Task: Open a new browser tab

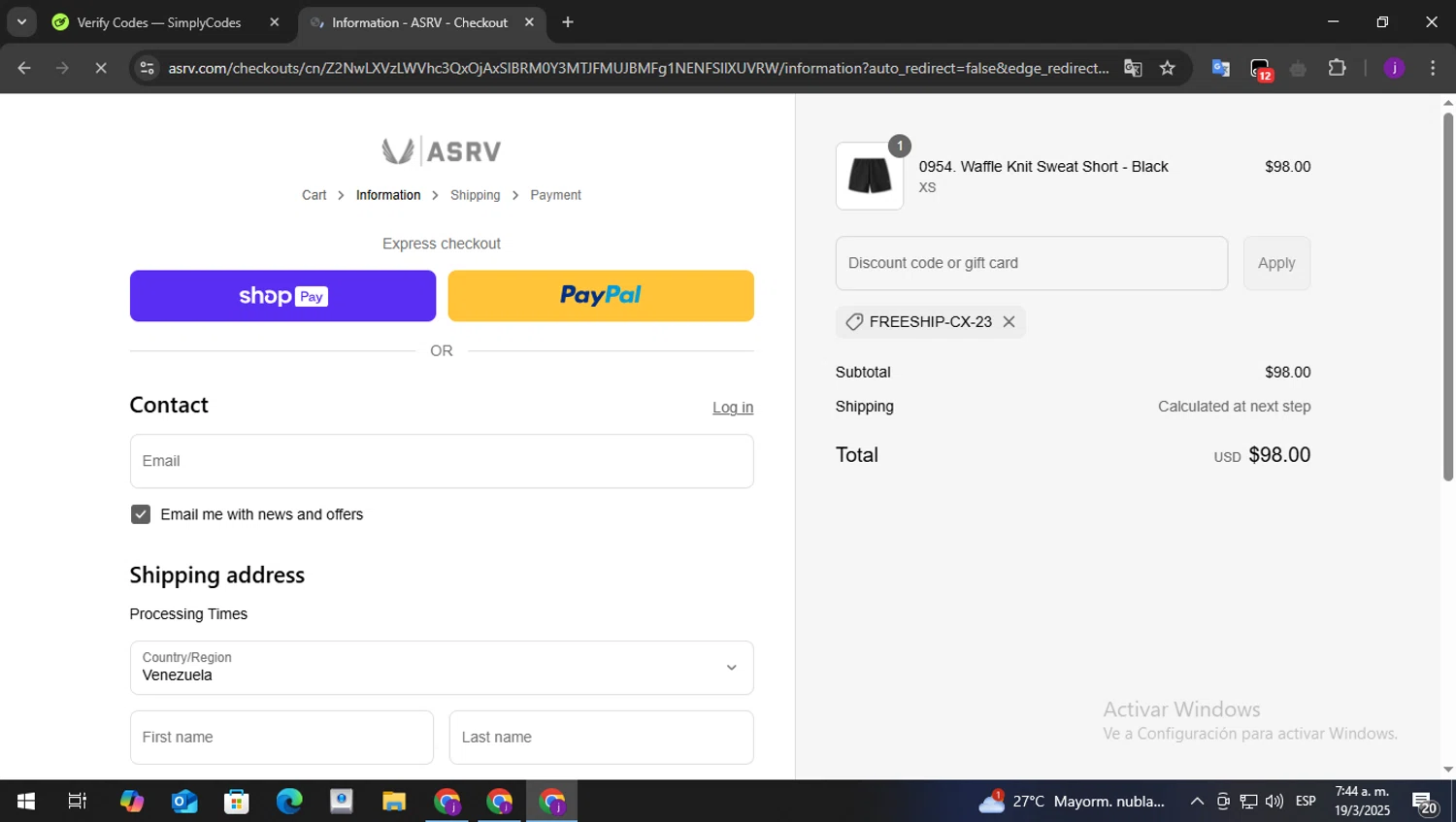Action: pyautogui.click(x=568, y=22)
